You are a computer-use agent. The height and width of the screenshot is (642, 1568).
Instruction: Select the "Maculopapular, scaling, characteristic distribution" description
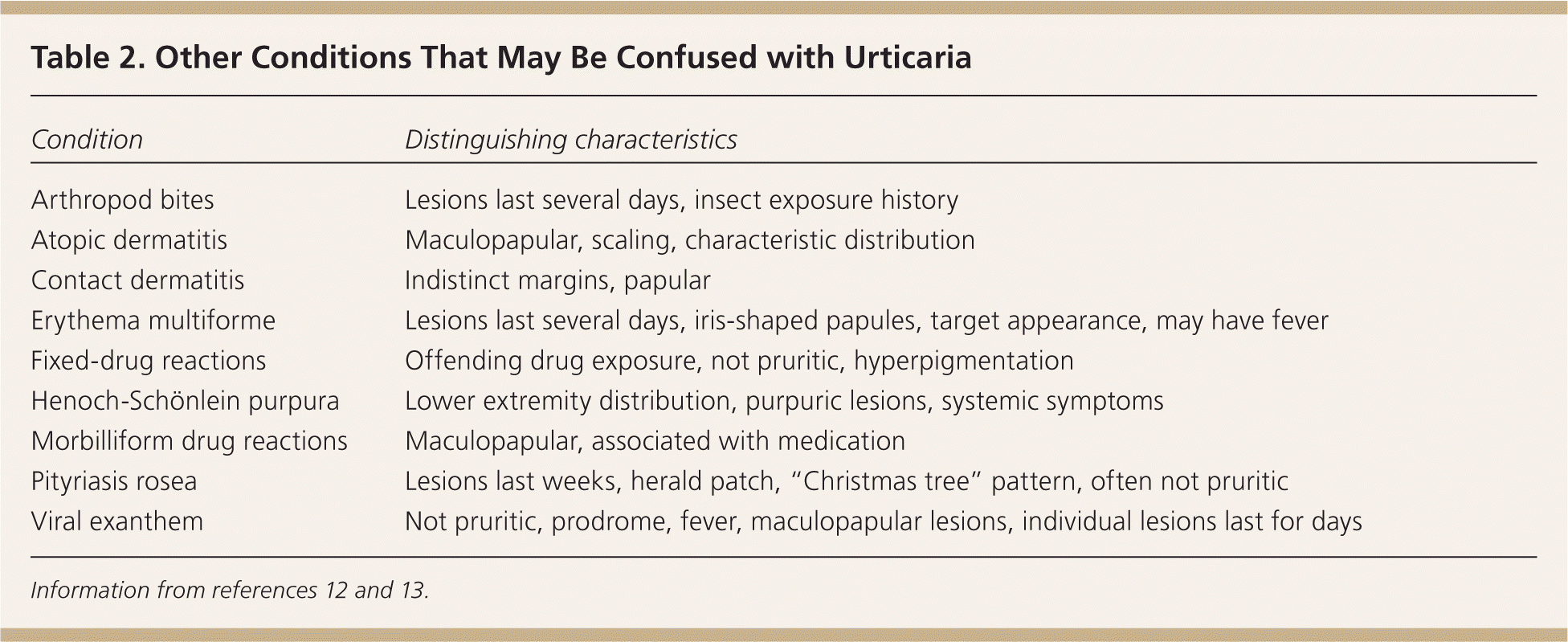point(689,240)
